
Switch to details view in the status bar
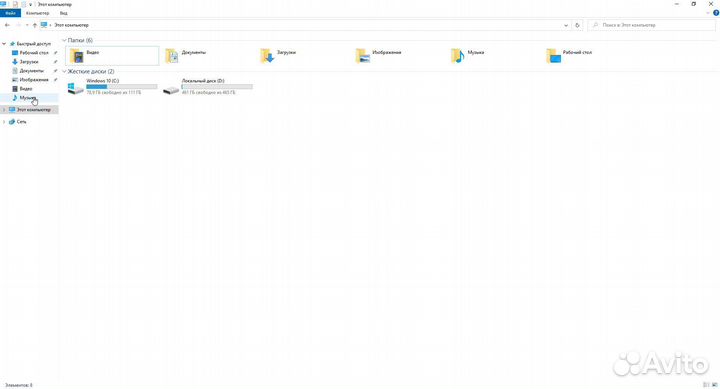pyautogui.click(x=706, y=385)
